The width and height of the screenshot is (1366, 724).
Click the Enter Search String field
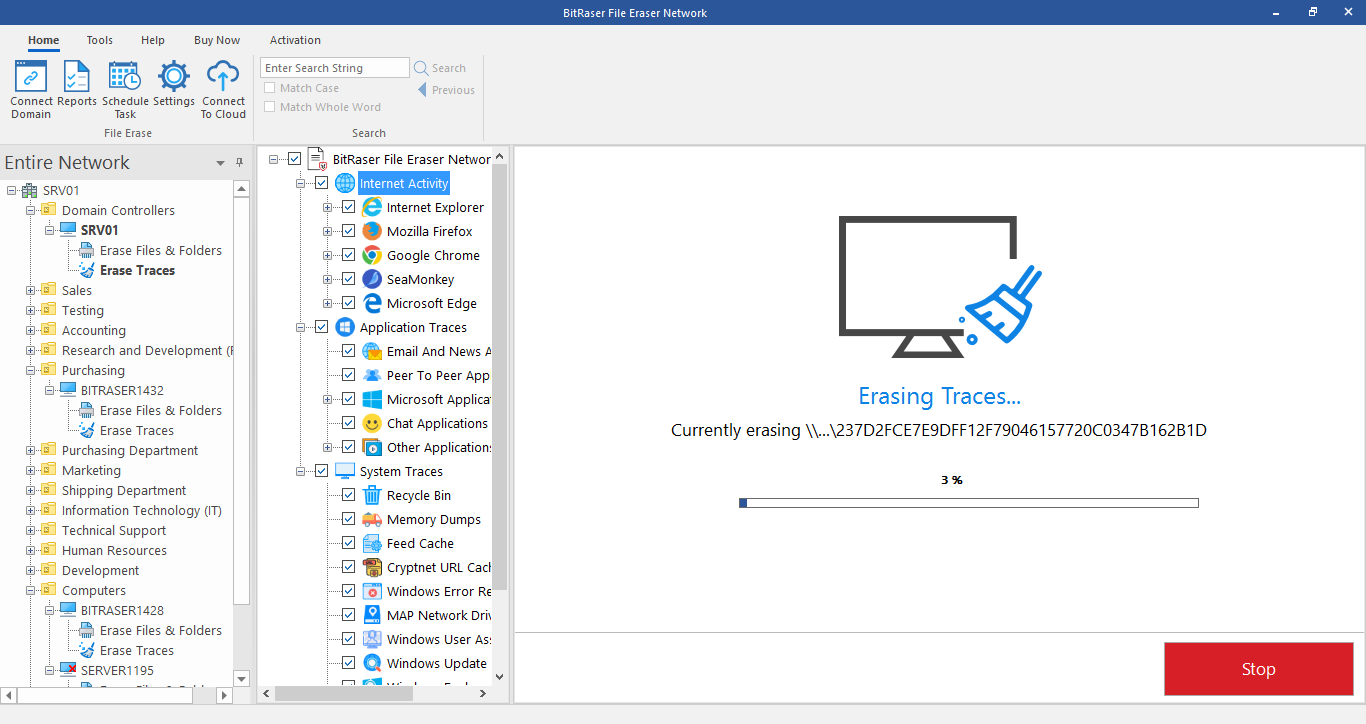[335, 68]
